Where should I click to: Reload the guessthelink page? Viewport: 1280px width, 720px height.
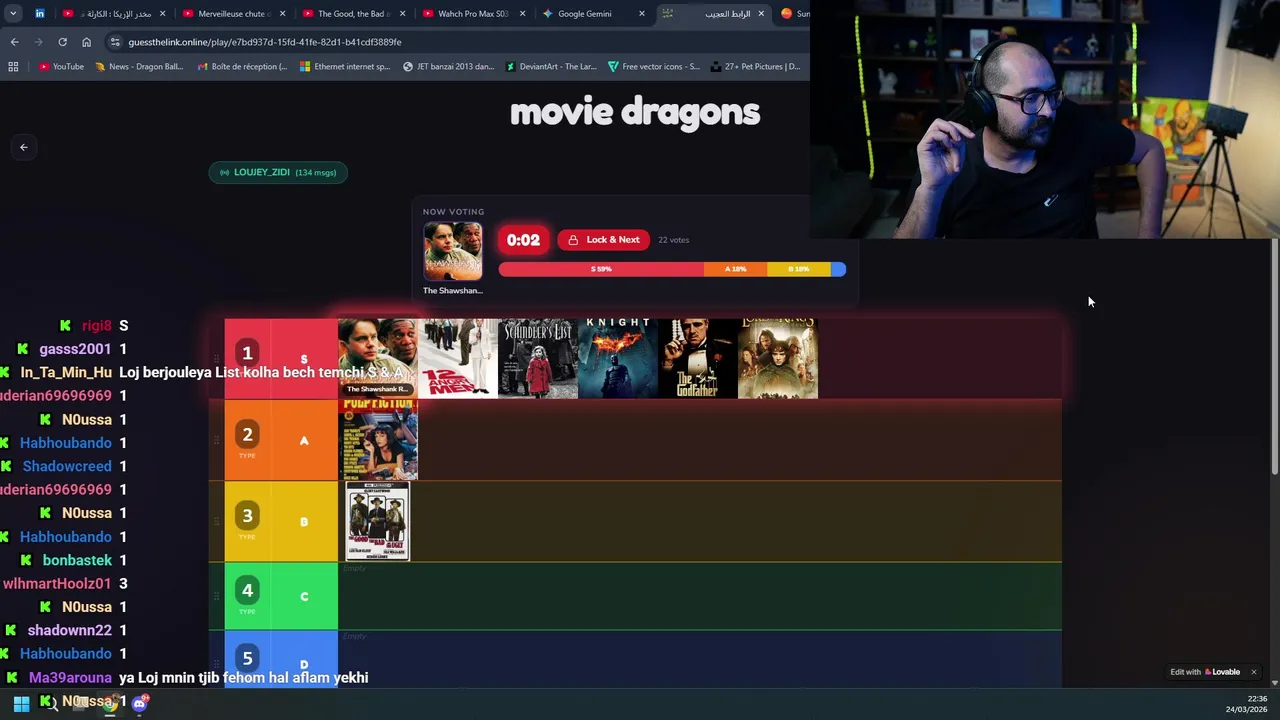pyautogui.click(x=62, y=42)
